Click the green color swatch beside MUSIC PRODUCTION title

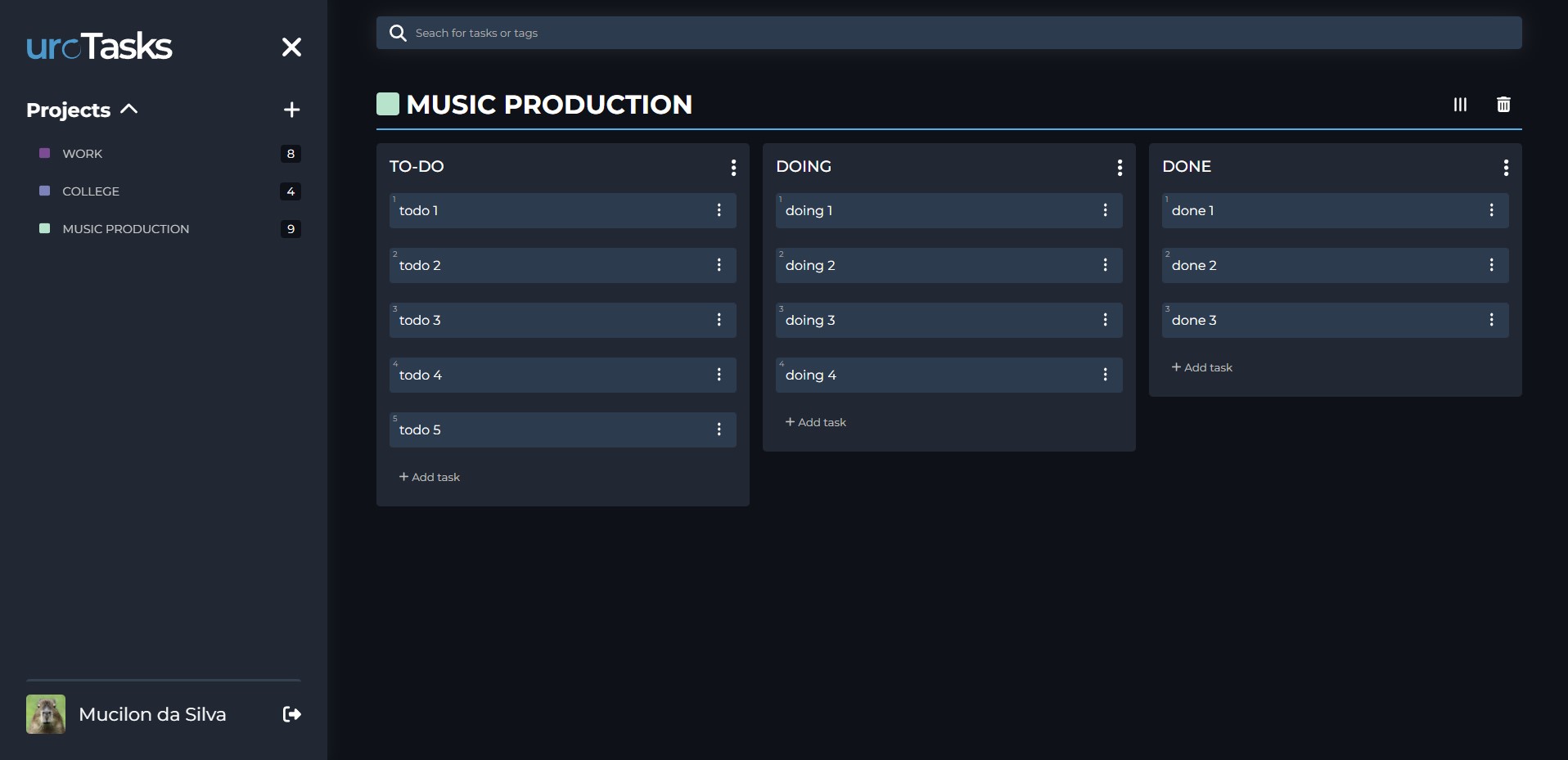pyautogui.click(x=387, y=103)
